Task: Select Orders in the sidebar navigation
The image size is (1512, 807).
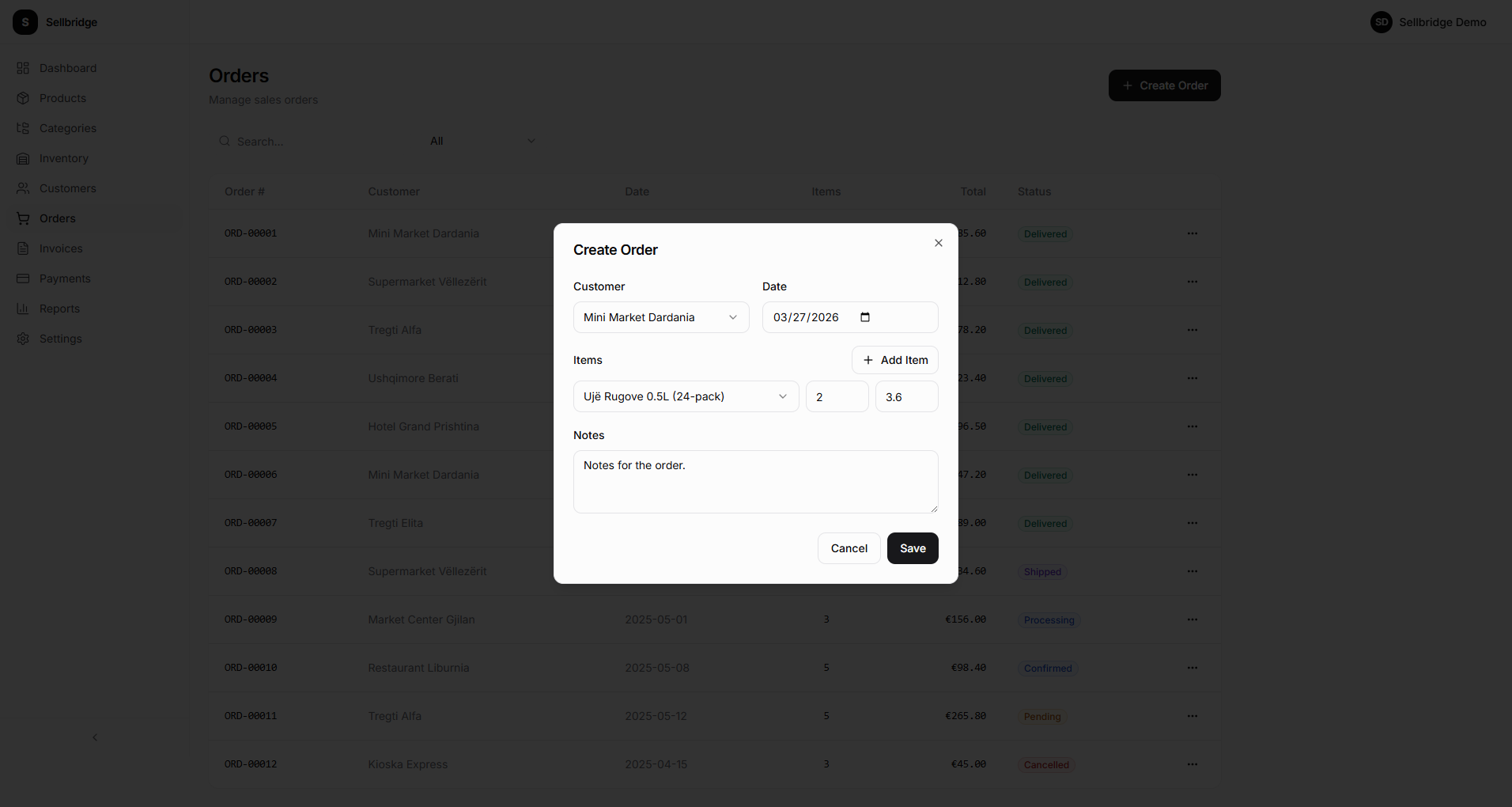Action: point(57,218)
